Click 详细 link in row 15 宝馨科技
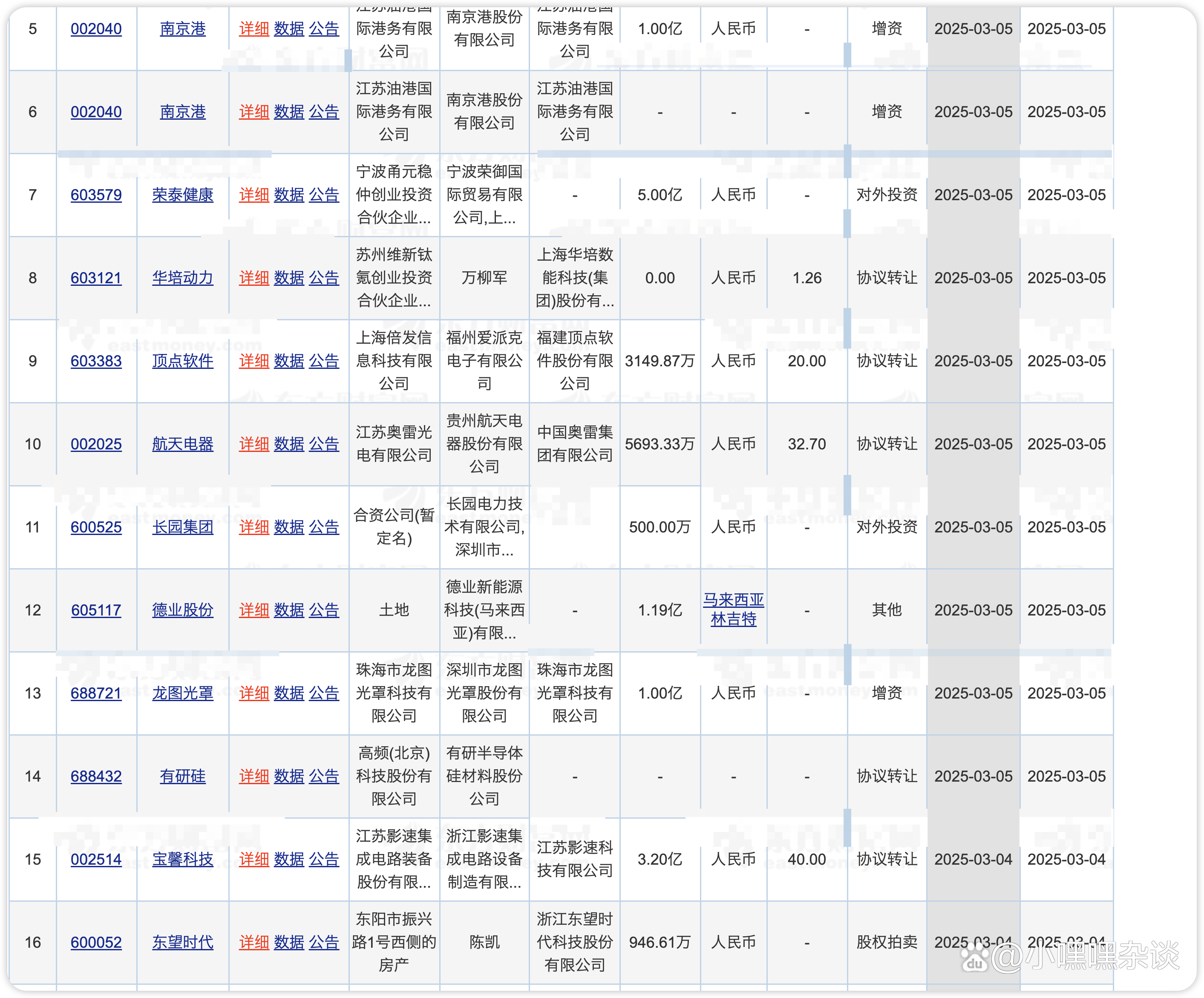 254,859
